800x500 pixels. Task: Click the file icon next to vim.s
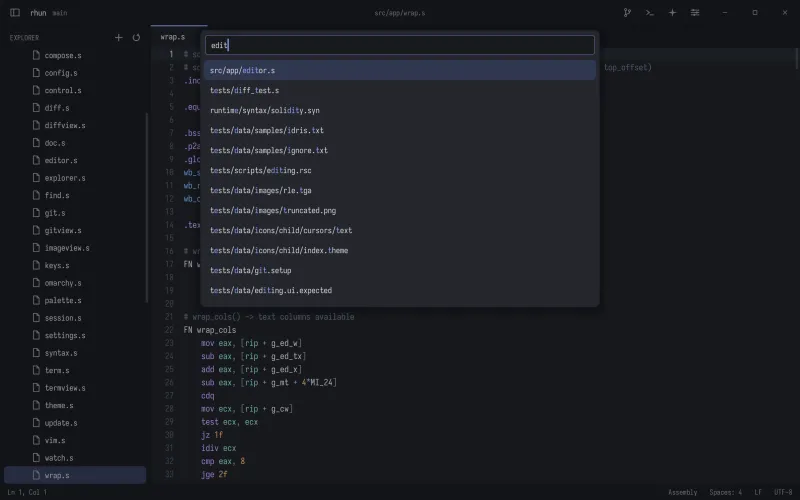click(36, 440)
